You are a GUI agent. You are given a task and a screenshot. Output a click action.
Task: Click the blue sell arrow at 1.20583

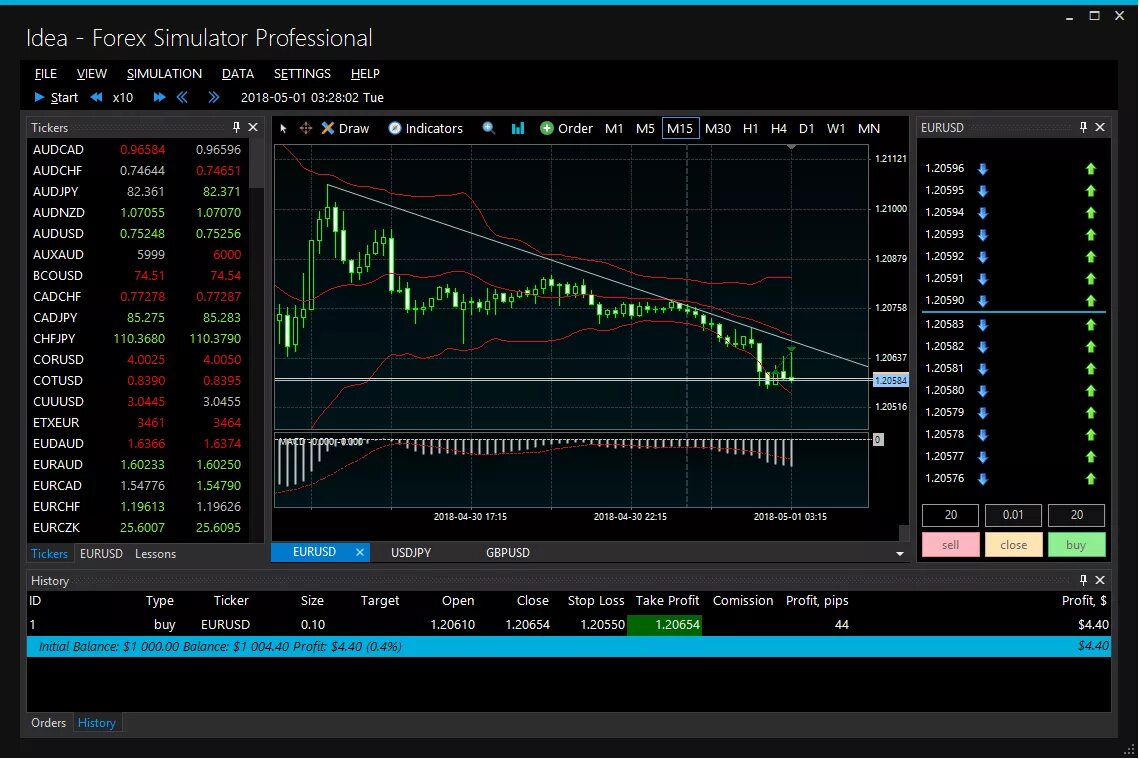pyautogui.click(x=983, y=325)
